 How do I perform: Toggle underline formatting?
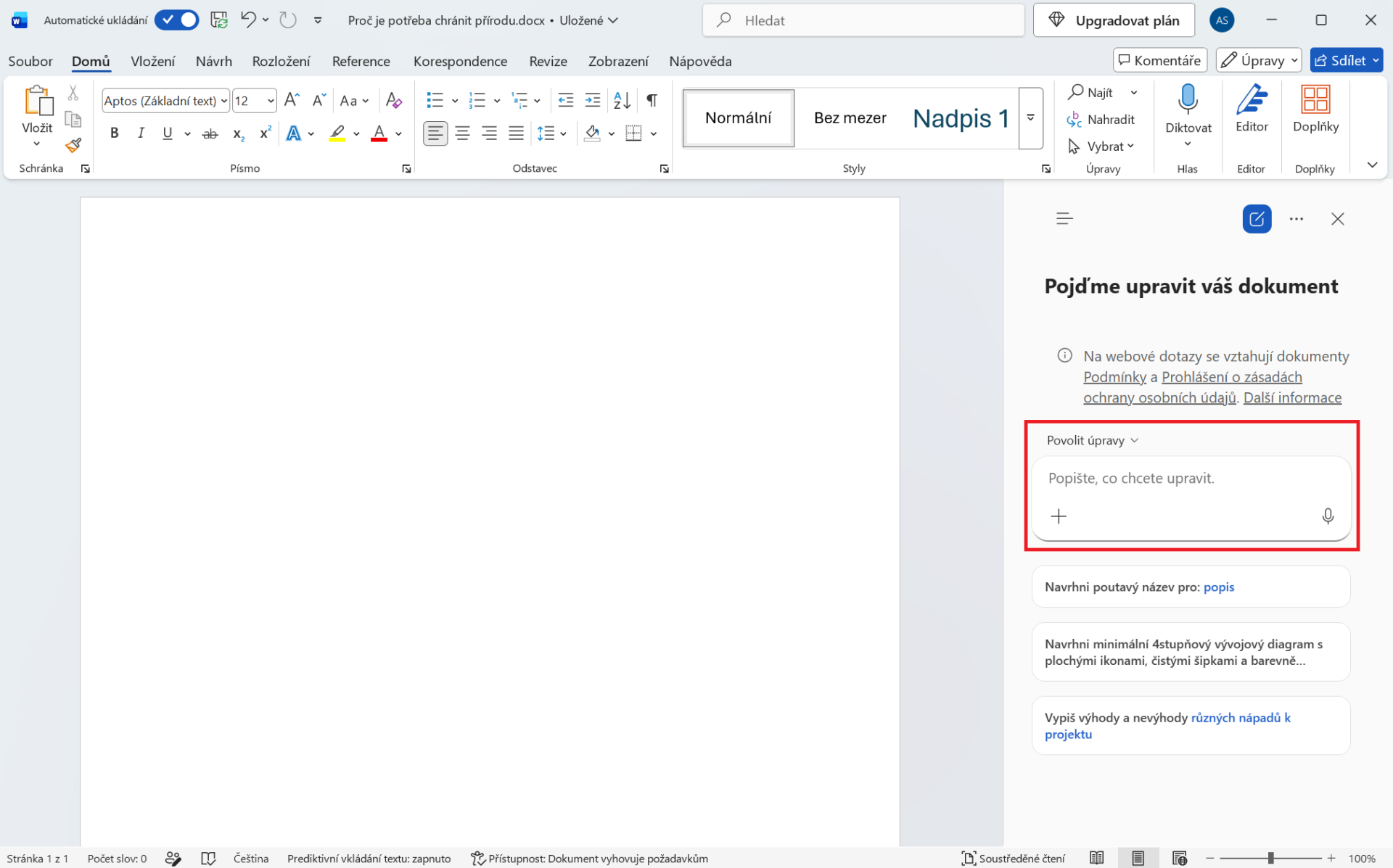click(x=168, y=133)
